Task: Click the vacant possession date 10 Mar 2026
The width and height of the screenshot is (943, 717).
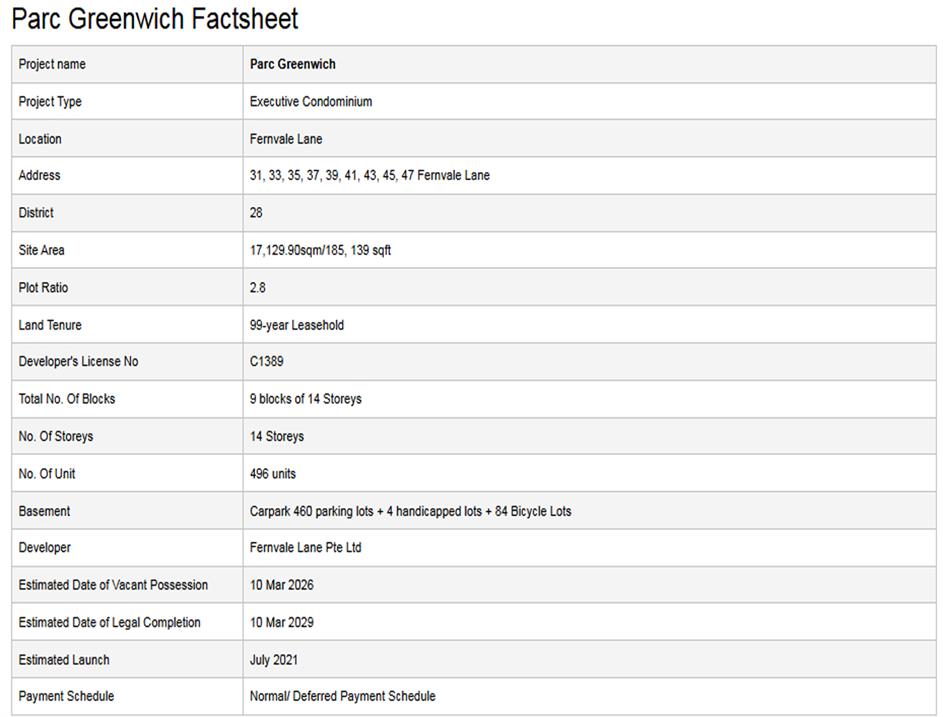Action: tap(281, 585)
